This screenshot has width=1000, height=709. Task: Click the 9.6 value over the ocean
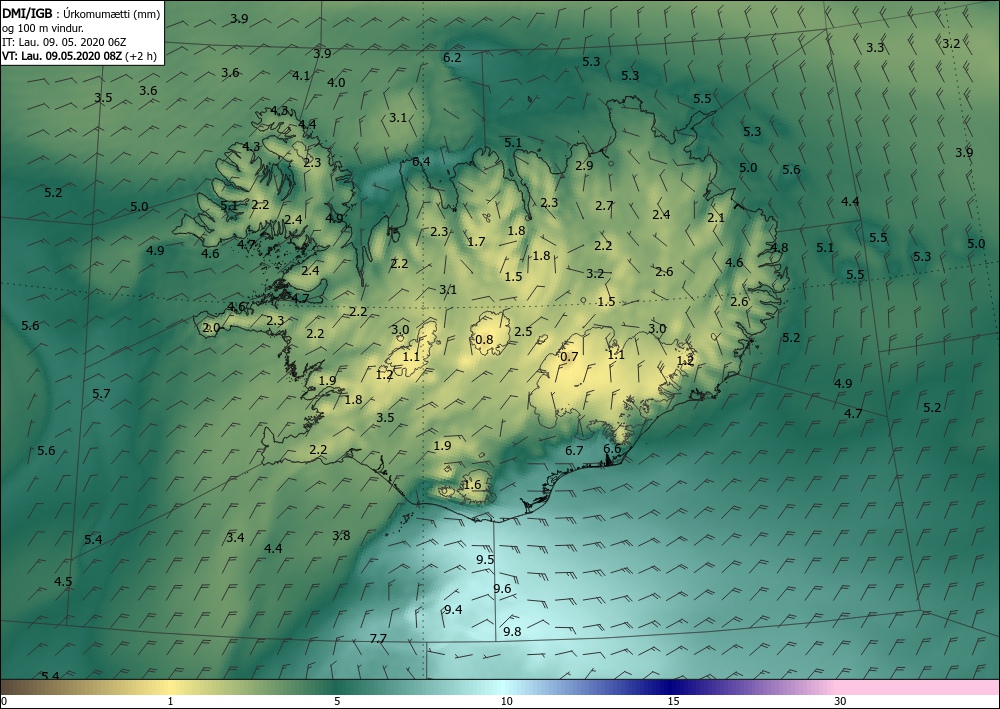point(503,588)
